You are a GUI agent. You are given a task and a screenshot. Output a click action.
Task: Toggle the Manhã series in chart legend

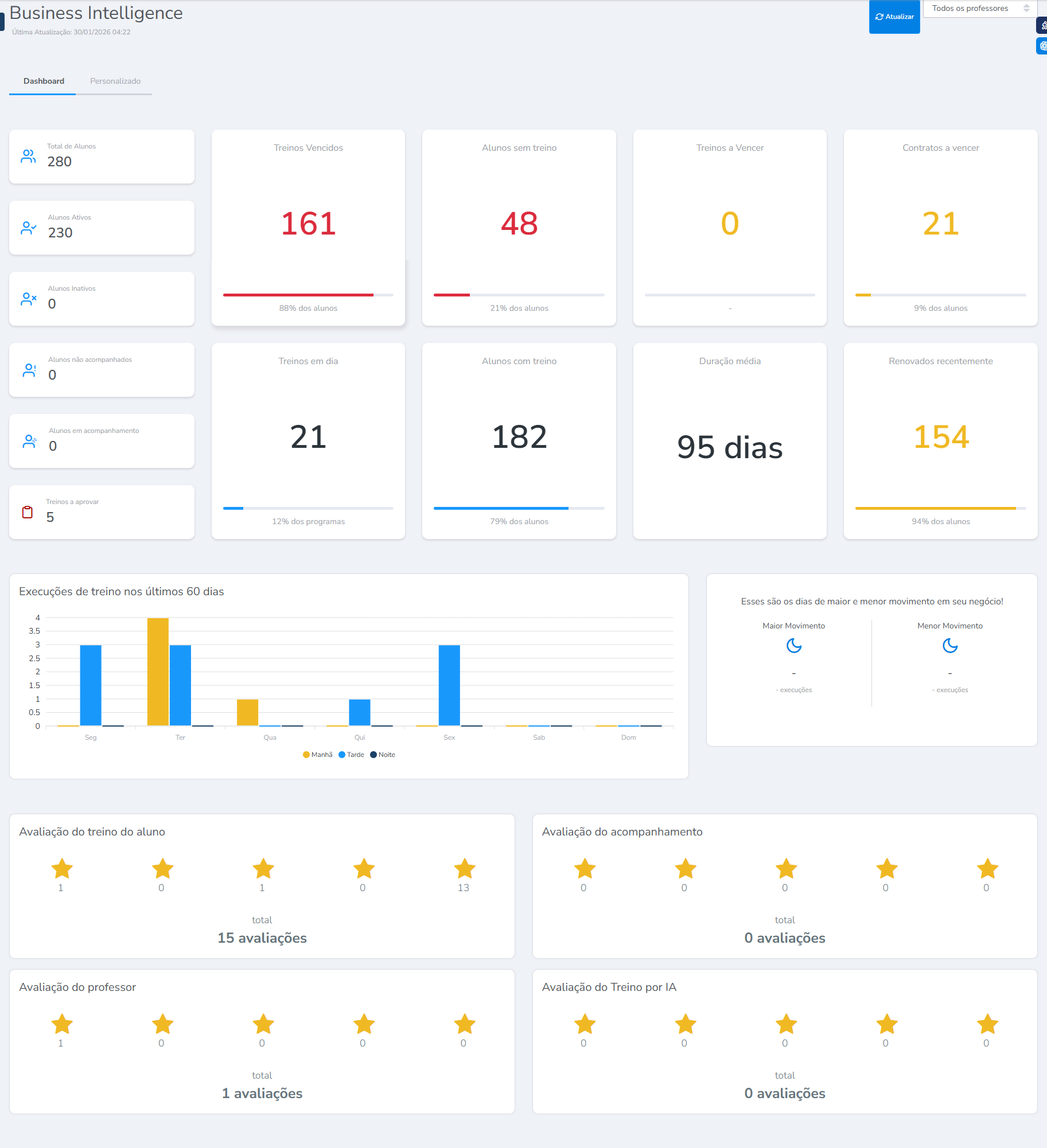coord(318,755)
